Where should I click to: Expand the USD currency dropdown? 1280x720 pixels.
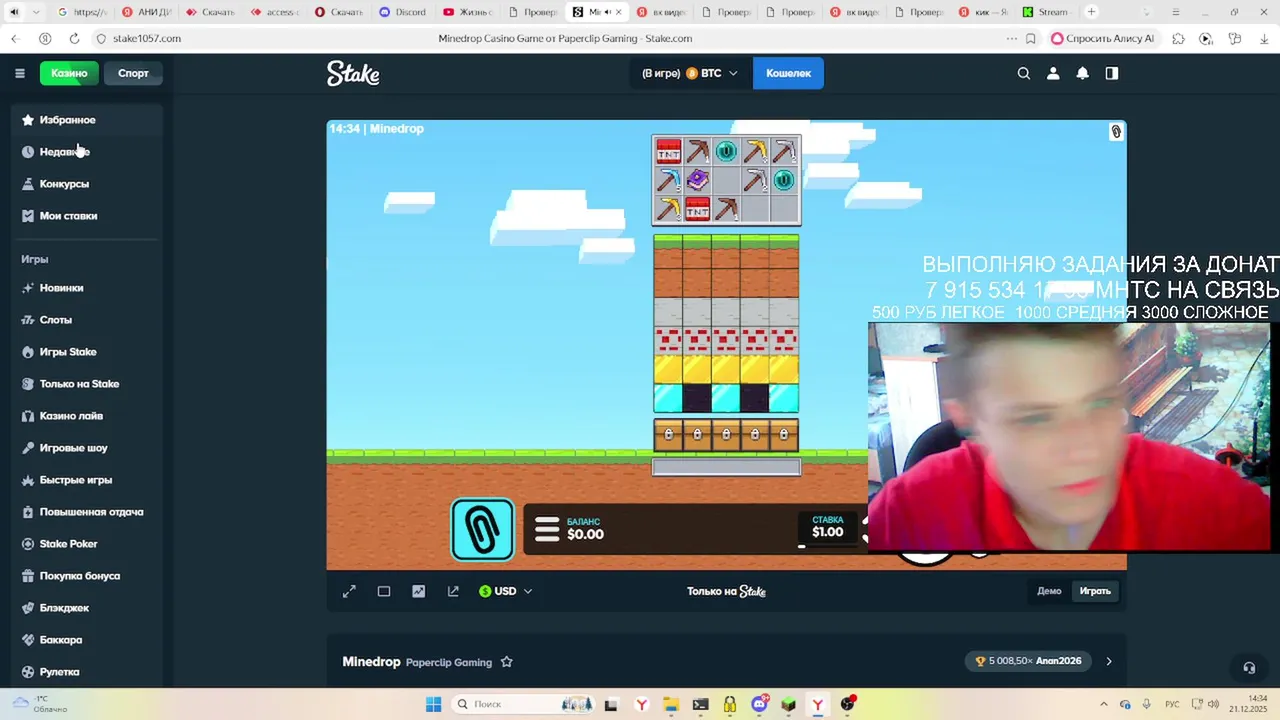[506, 591]
